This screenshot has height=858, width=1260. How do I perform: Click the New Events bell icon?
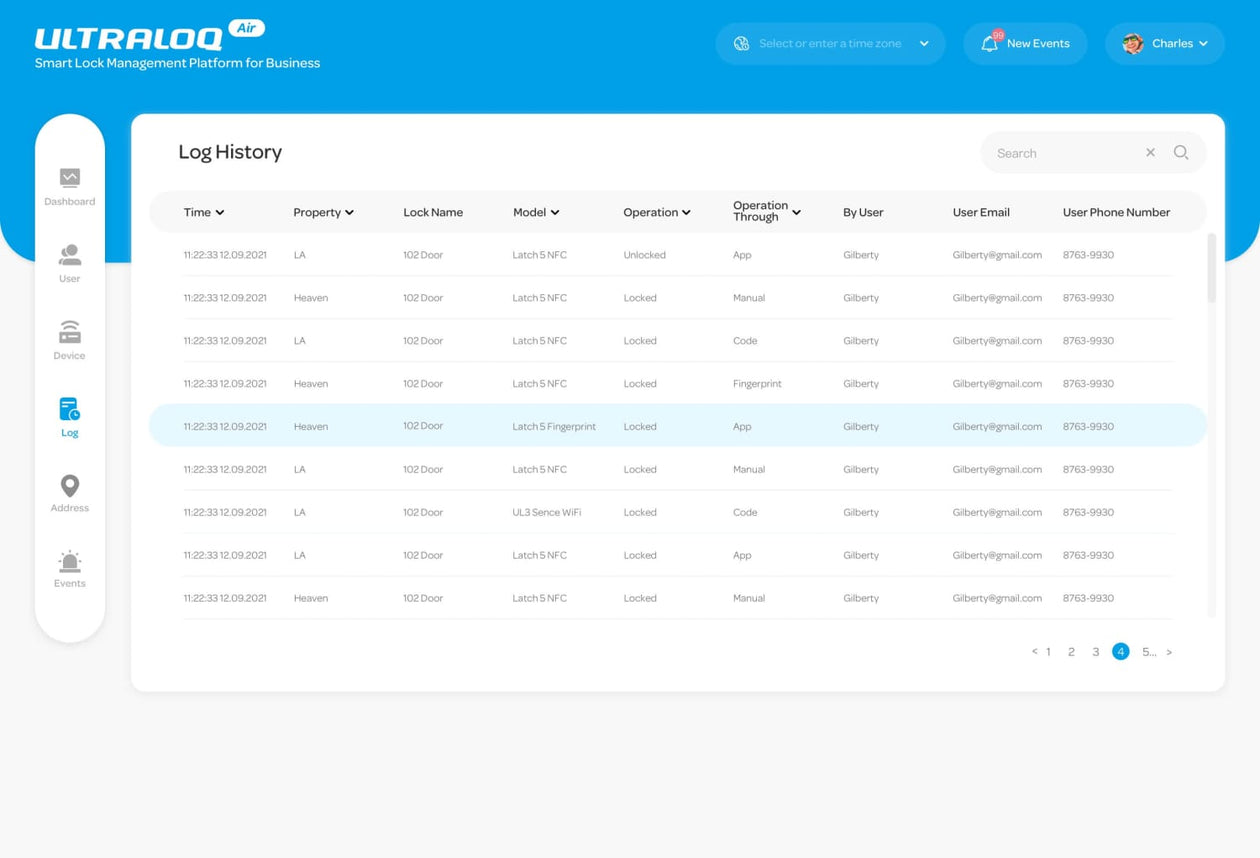990,44
